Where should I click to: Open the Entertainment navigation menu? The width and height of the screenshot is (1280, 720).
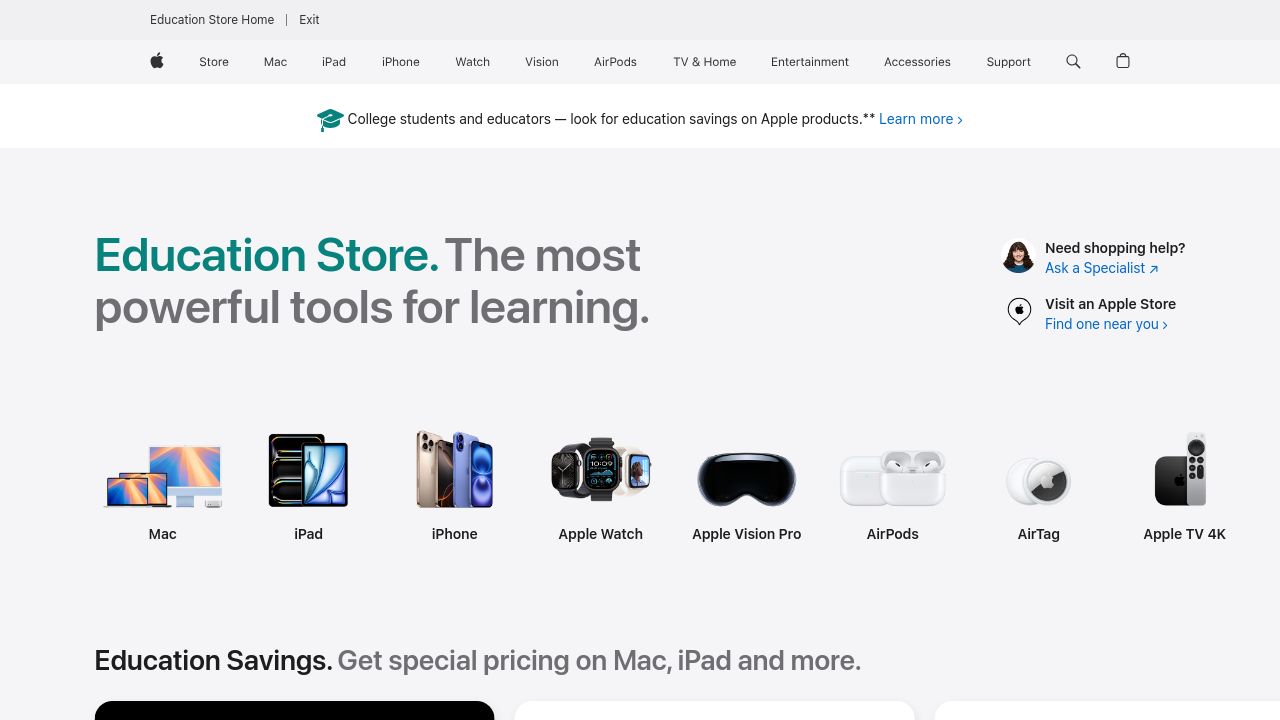(810, 62)
